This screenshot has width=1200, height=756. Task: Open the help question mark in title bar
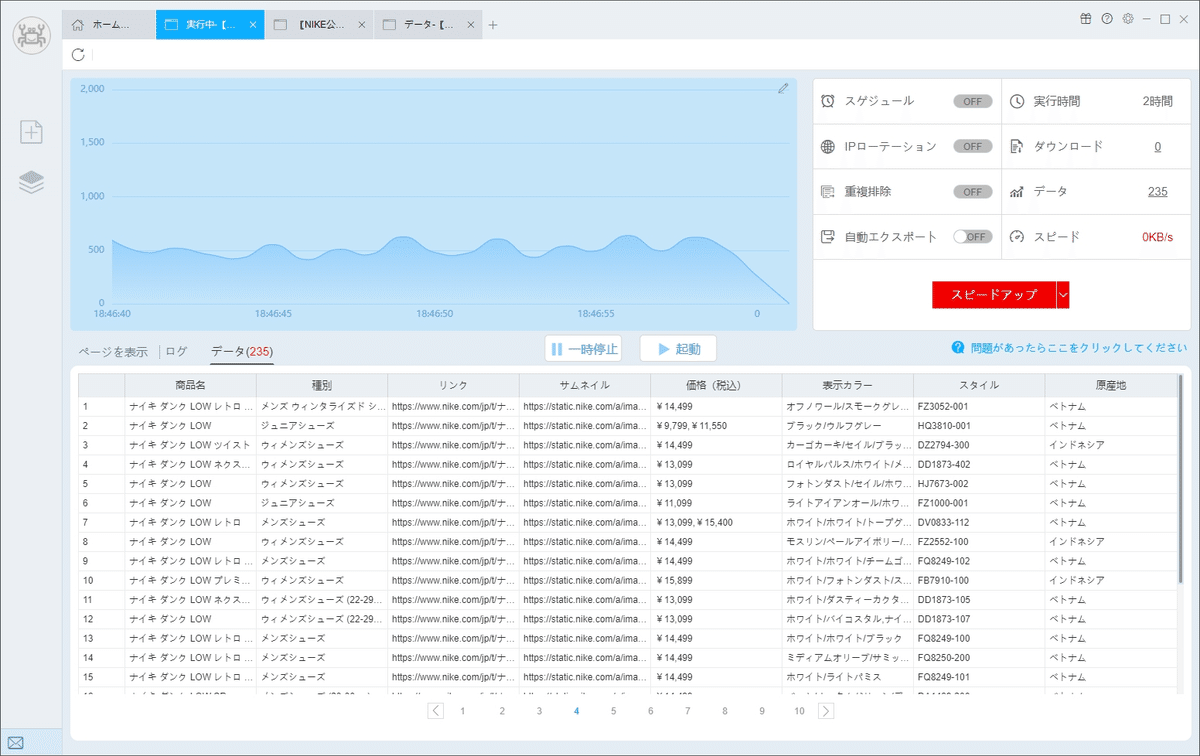pos(1107,19)
